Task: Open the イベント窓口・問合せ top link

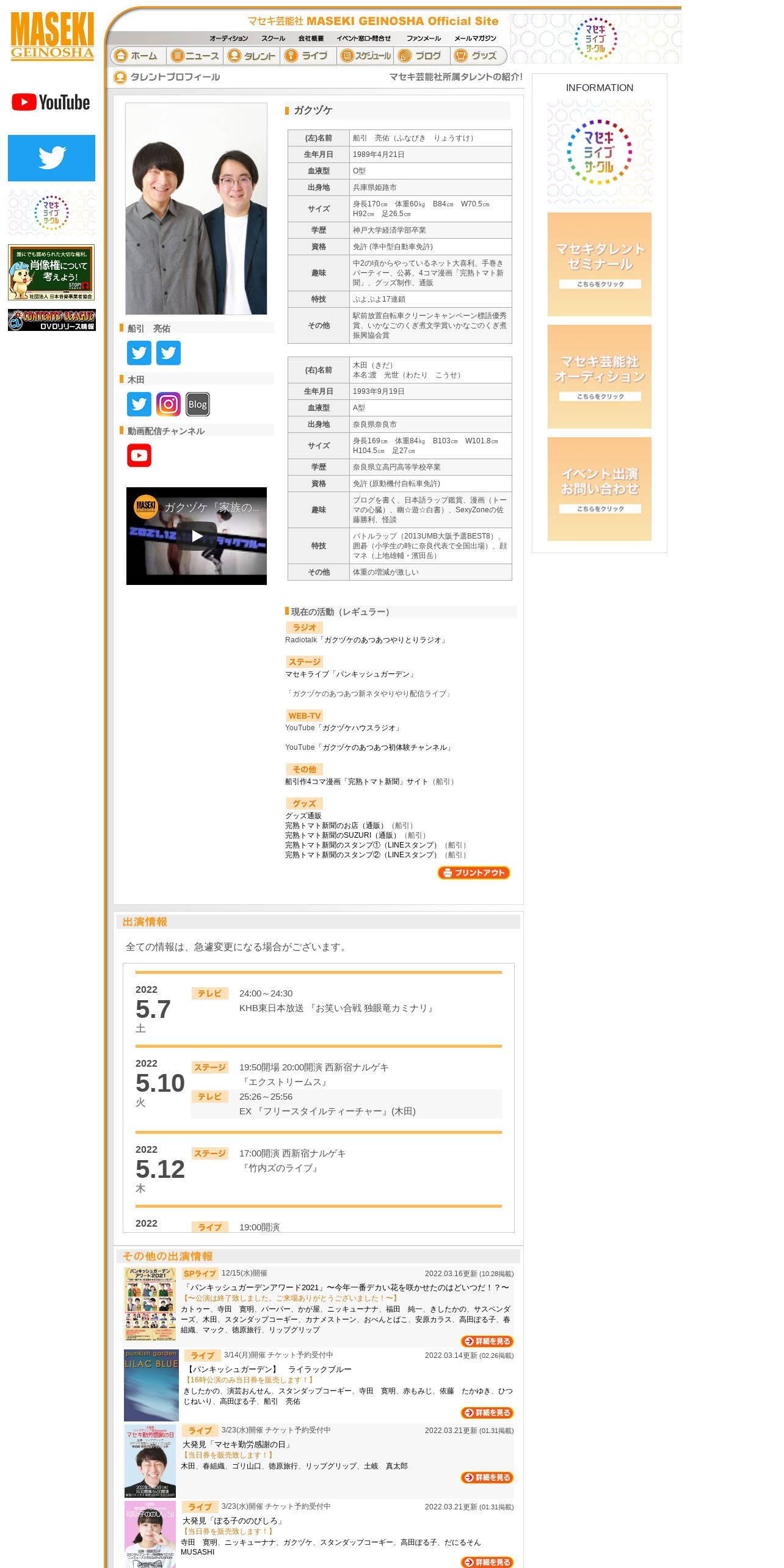Action: pyautogui.click(x=364, y=38)
